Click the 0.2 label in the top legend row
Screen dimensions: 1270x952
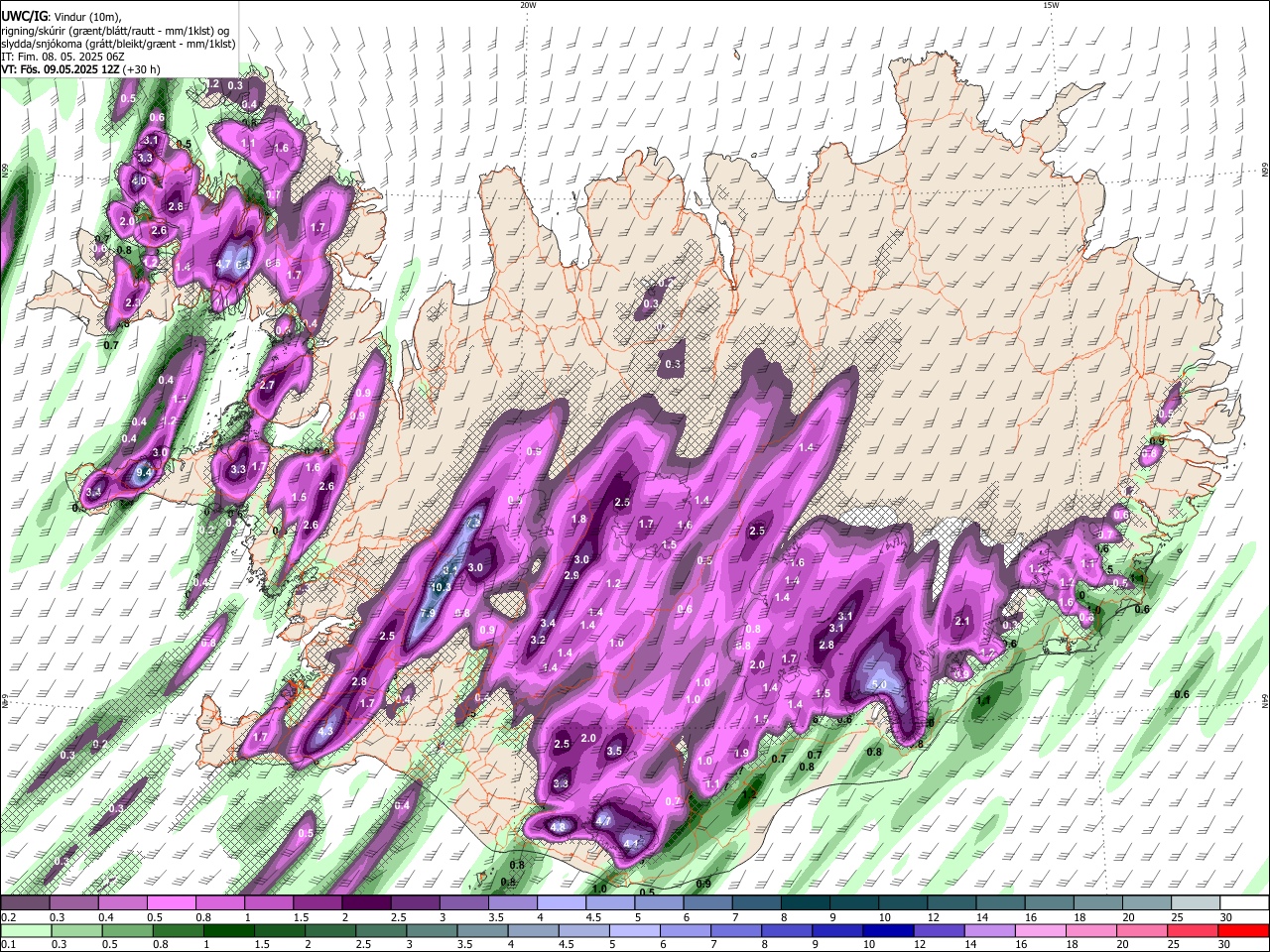[8, 917]
